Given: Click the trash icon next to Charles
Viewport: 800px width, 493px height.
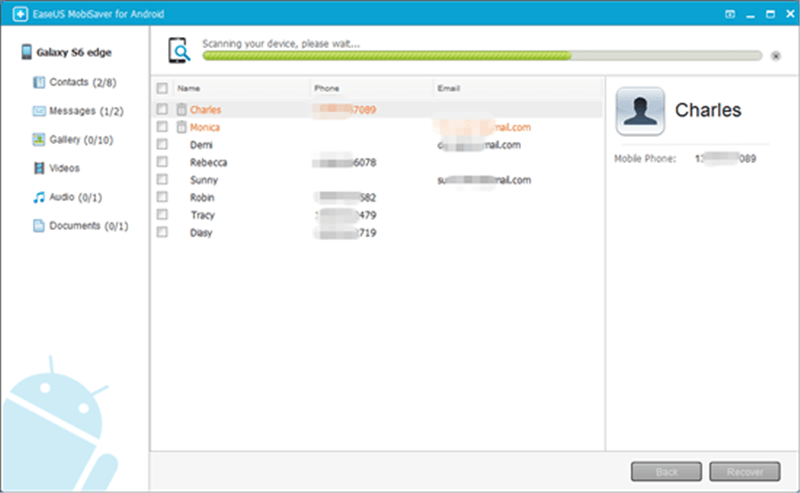Looking at the screenshot, I should pos(181,109).
